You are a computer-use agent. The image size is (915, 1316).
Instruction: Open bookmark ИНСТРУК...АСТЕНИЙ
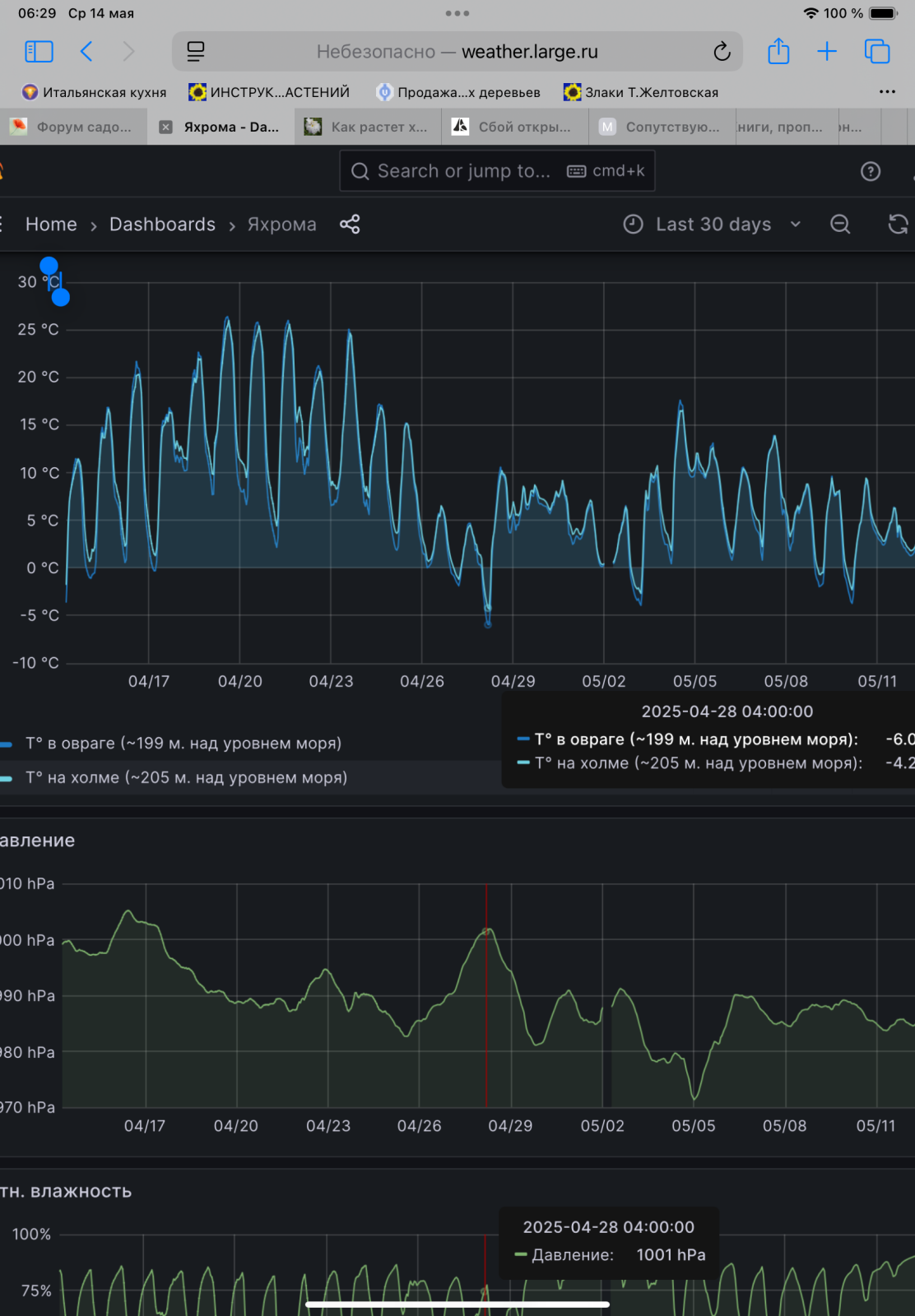tap(269, 92)
